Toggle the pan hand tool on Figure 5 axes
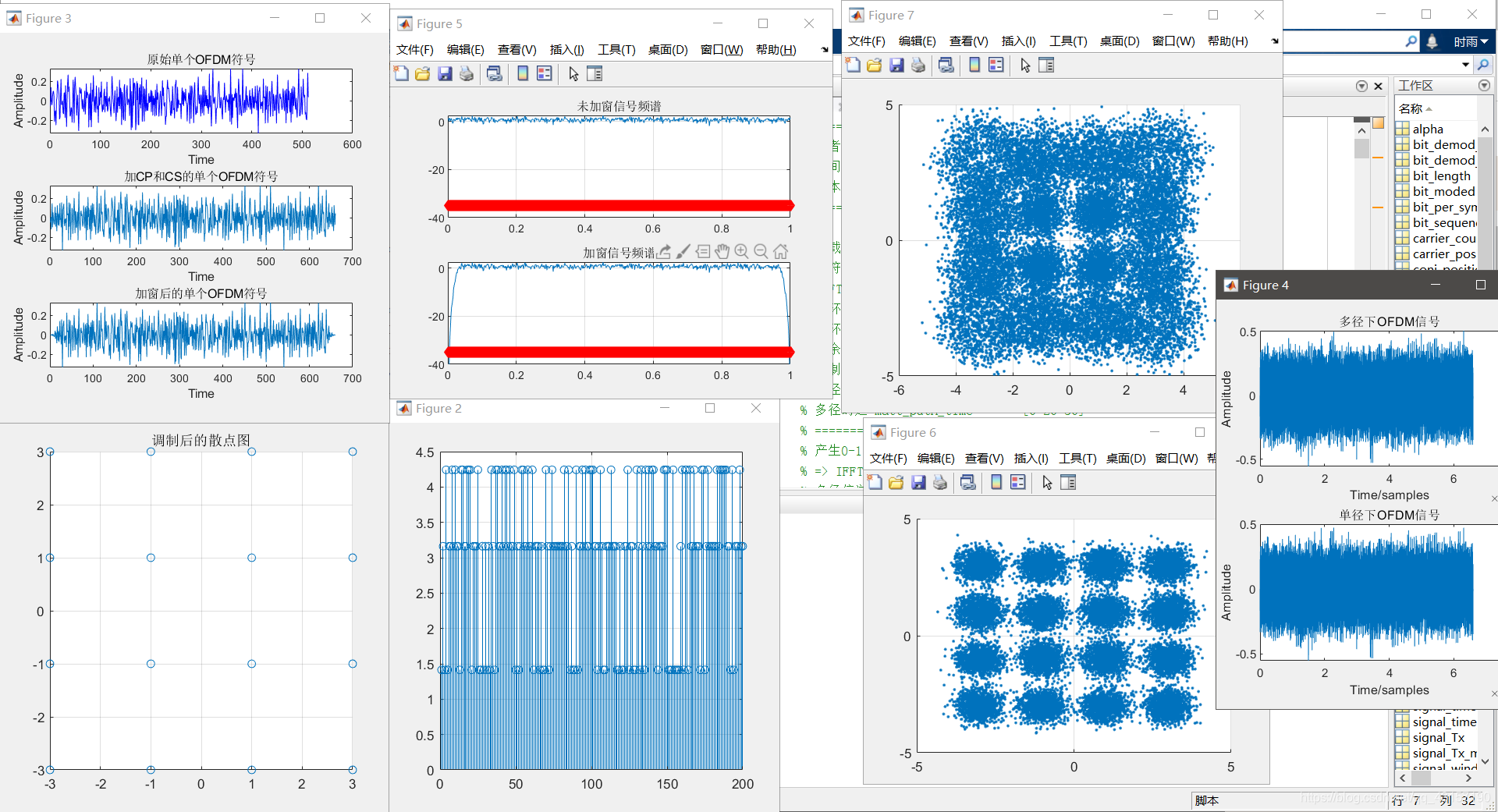This screenshot has height=812, width=1498. tap(722, 251)
